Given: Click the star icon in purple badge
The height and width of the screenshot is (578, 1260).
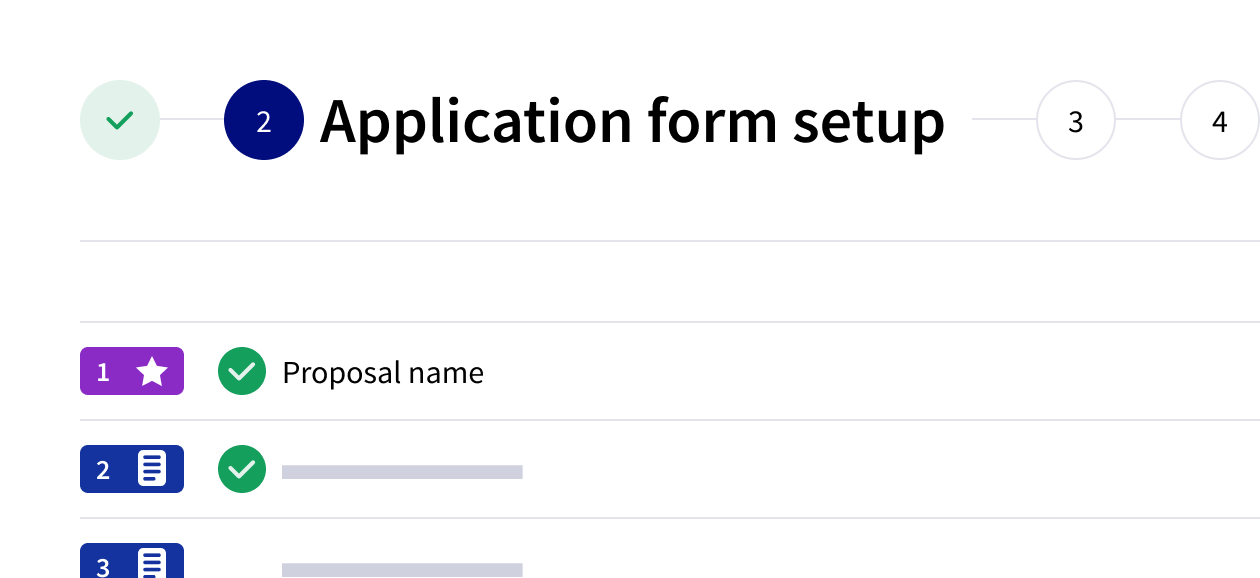Looking at the screenshot, I should [152, 372].
